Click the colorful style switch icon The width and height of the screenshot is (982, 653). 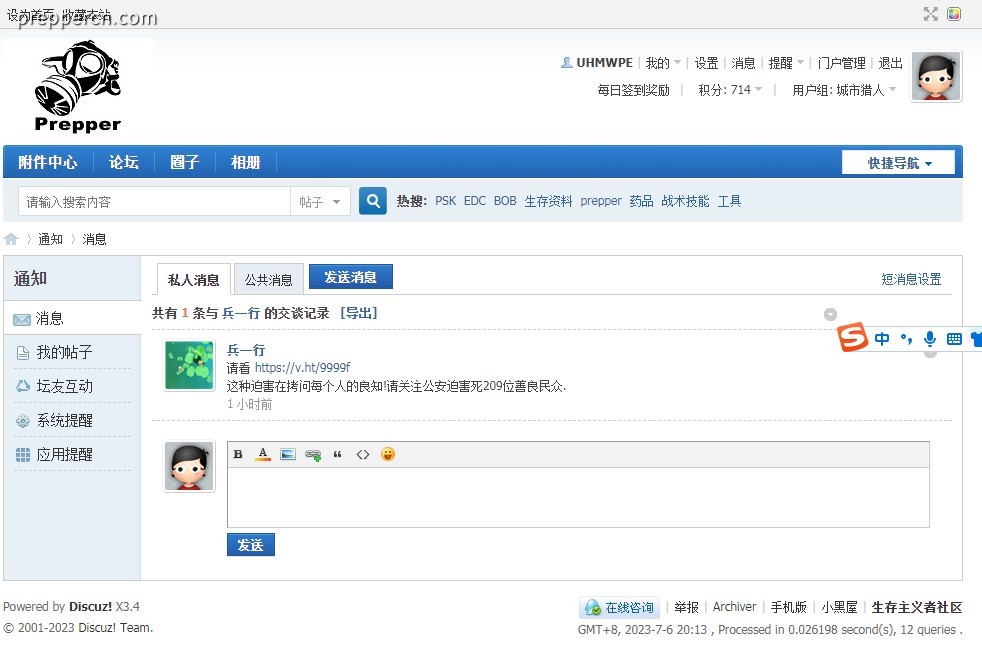point(954,14)
